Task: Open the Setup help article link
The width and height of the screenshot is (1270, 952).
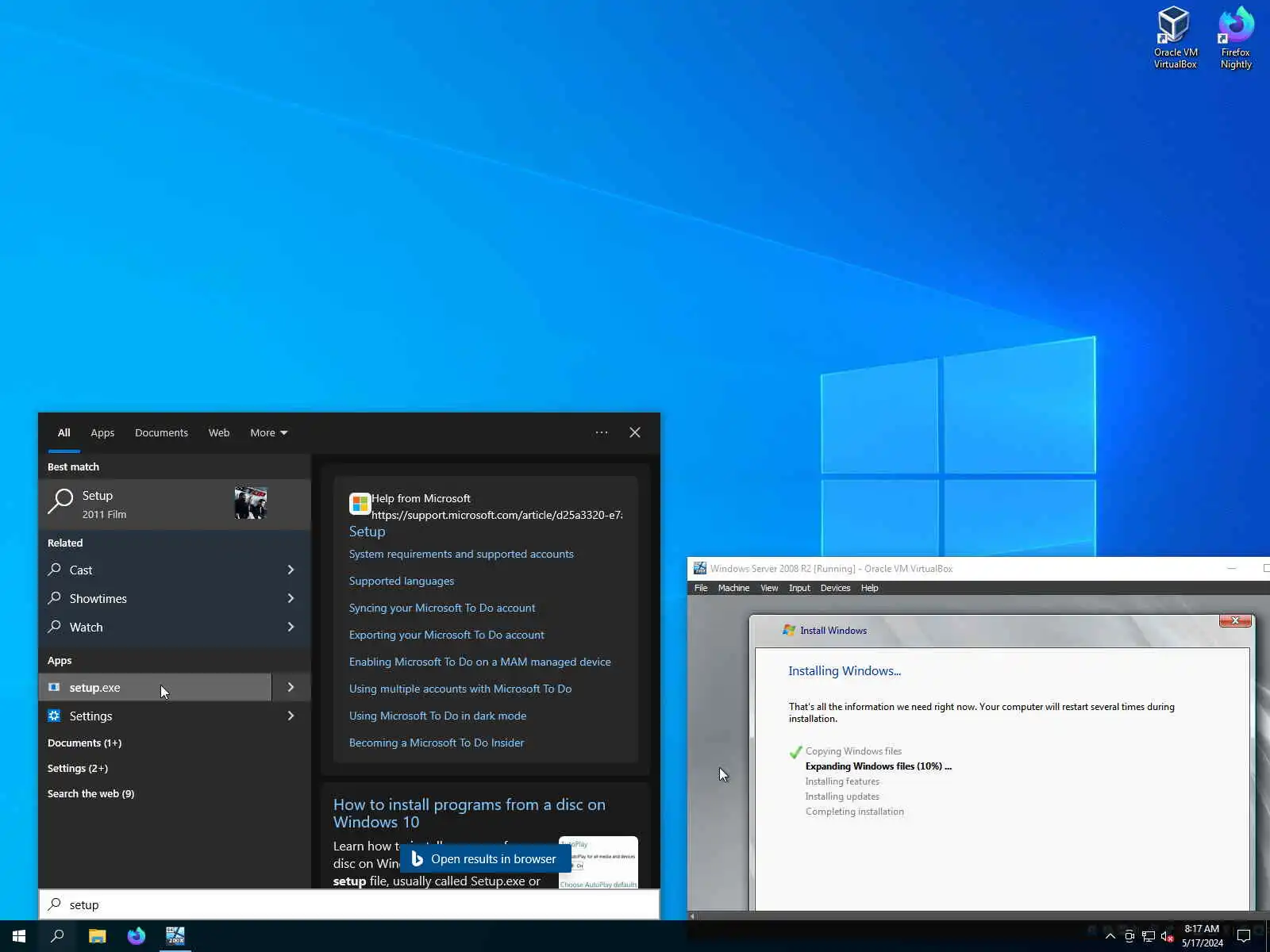Action: click(367, 532)
